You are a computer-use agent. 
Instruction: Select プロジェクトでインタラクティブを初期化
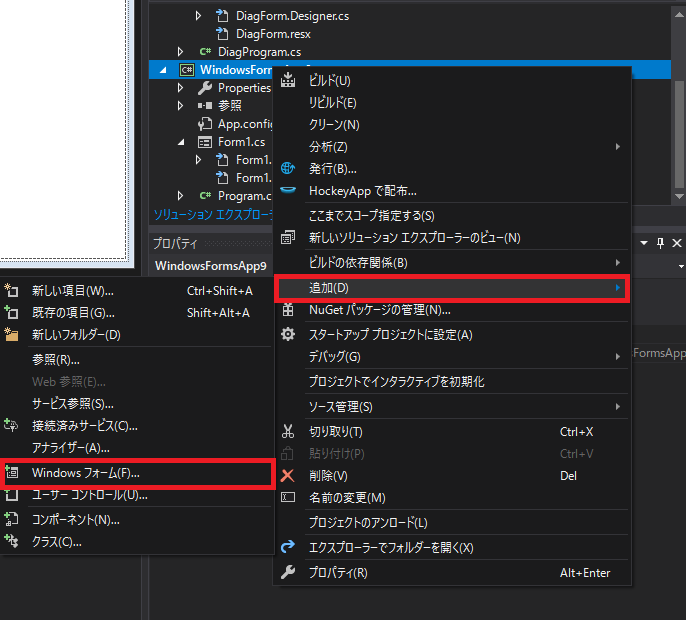[452, 382]
